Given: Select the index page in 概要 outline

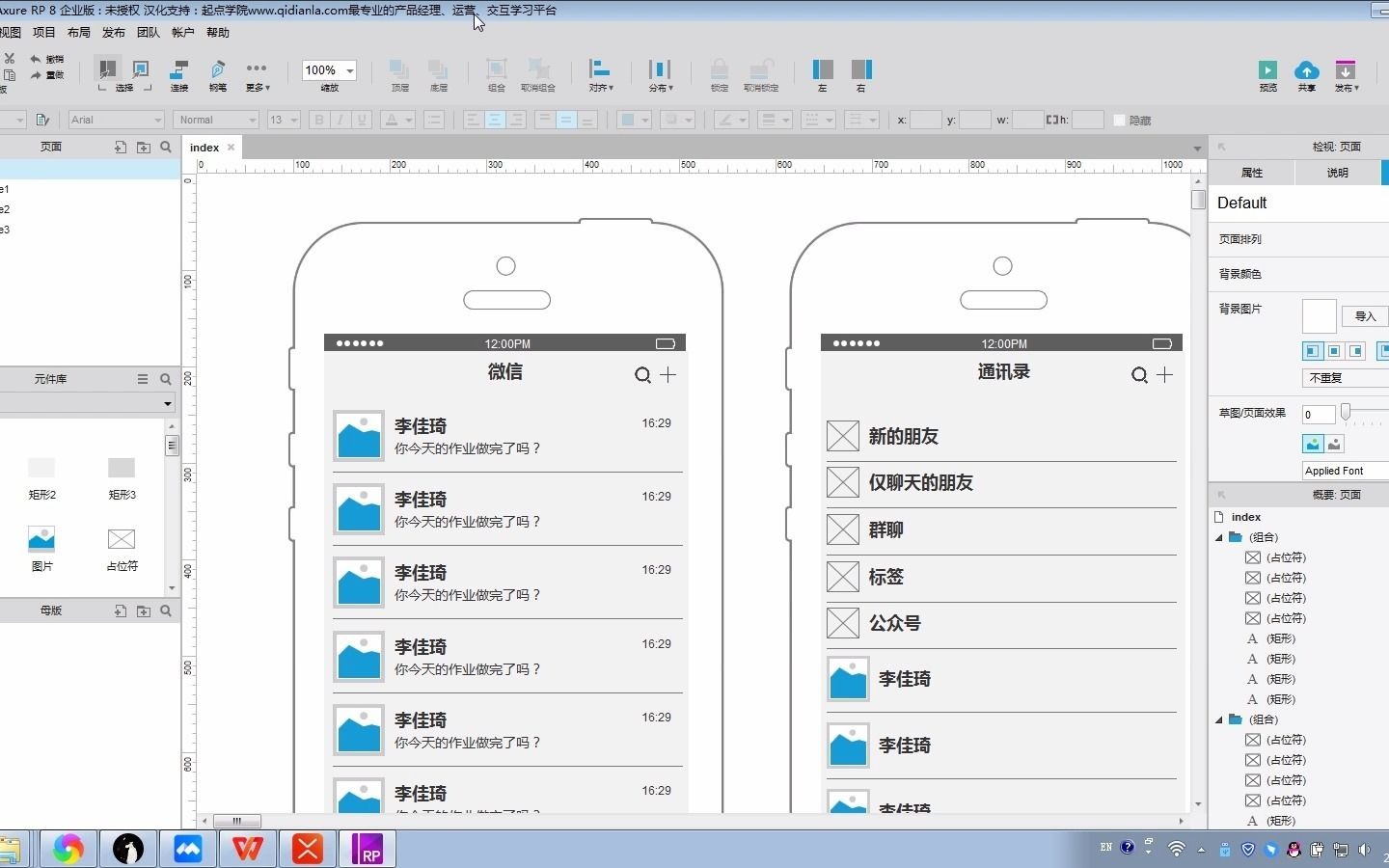Looking at the screenshot, I should click(x=1246, y=517).
